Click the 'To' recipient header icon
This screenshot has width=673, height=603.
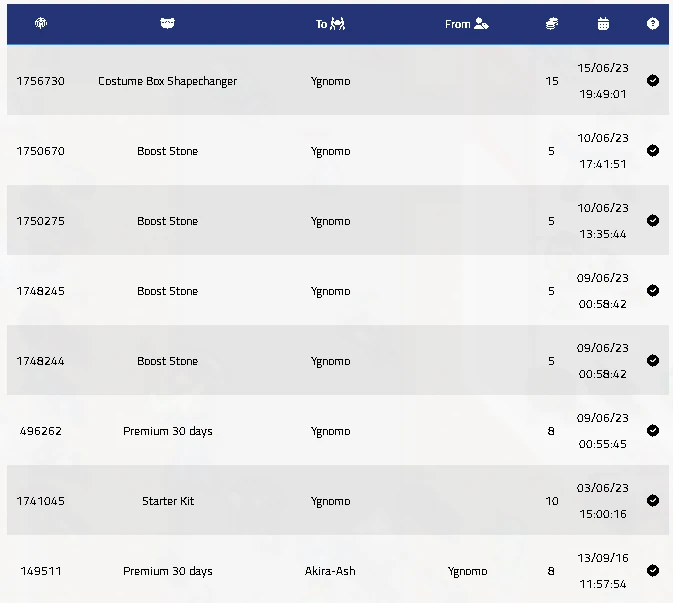coord(337,24)
